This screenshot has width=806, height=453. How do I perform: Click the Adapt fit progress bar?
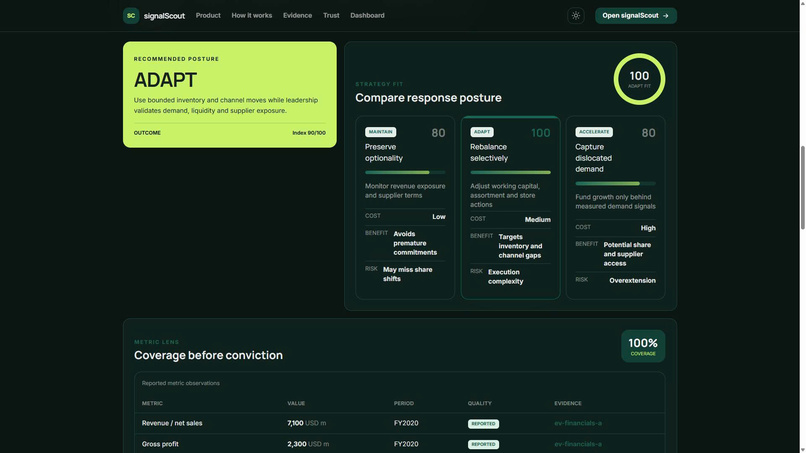[x=510, y=172]
